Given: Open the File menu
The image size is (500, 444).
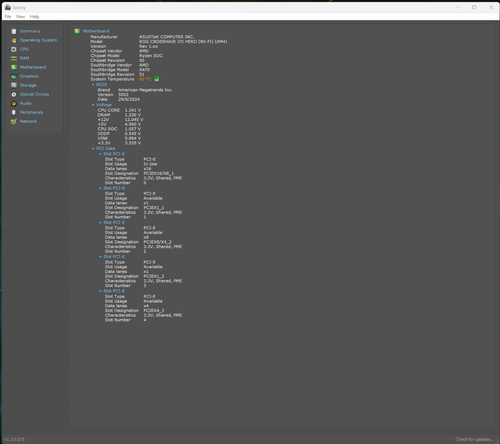Looking at the screenshot, I should pyautogui.click(x=8, y=16).
